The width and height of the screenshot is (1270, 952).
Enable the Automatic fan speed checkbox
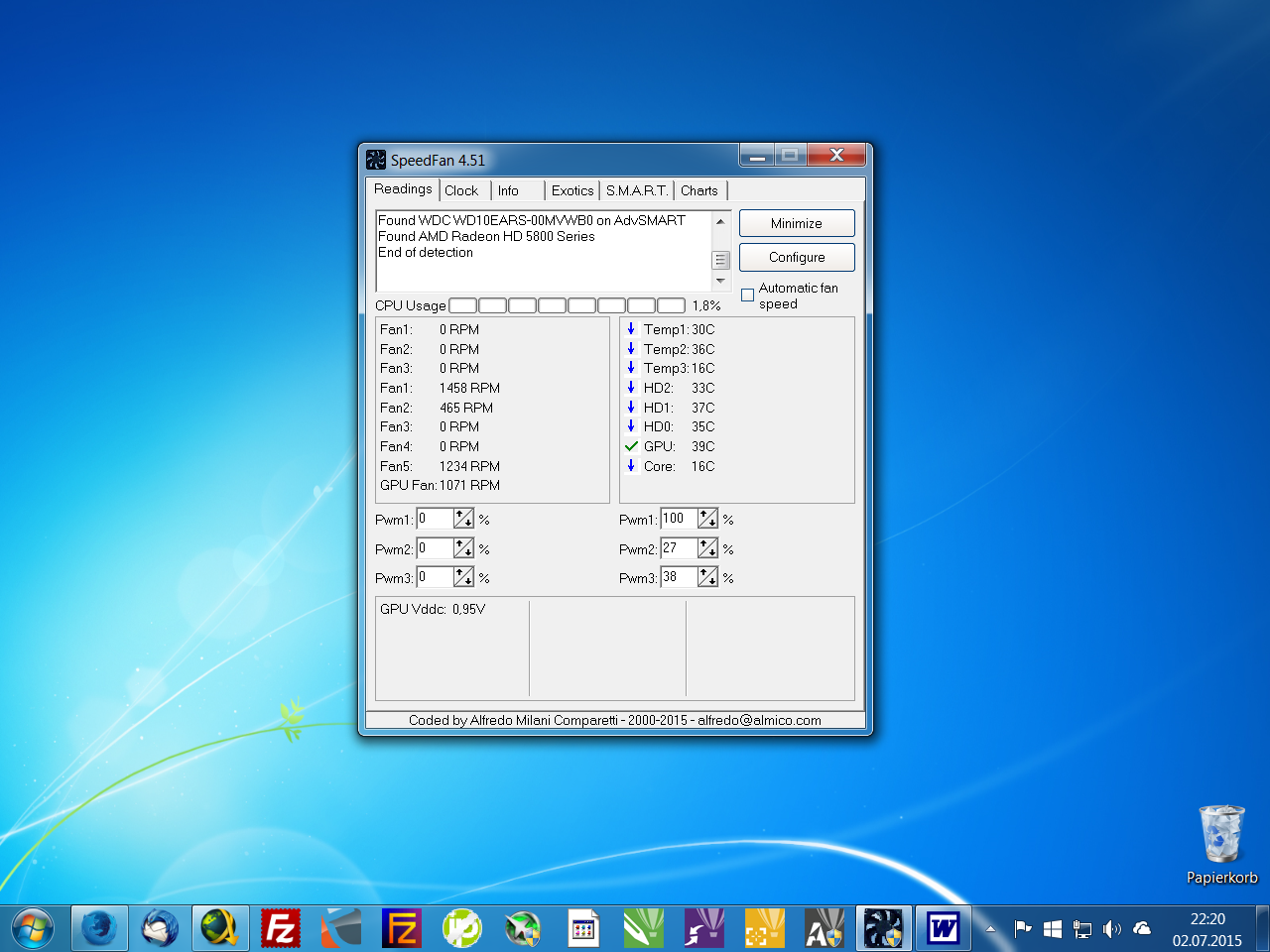[748, 295]
